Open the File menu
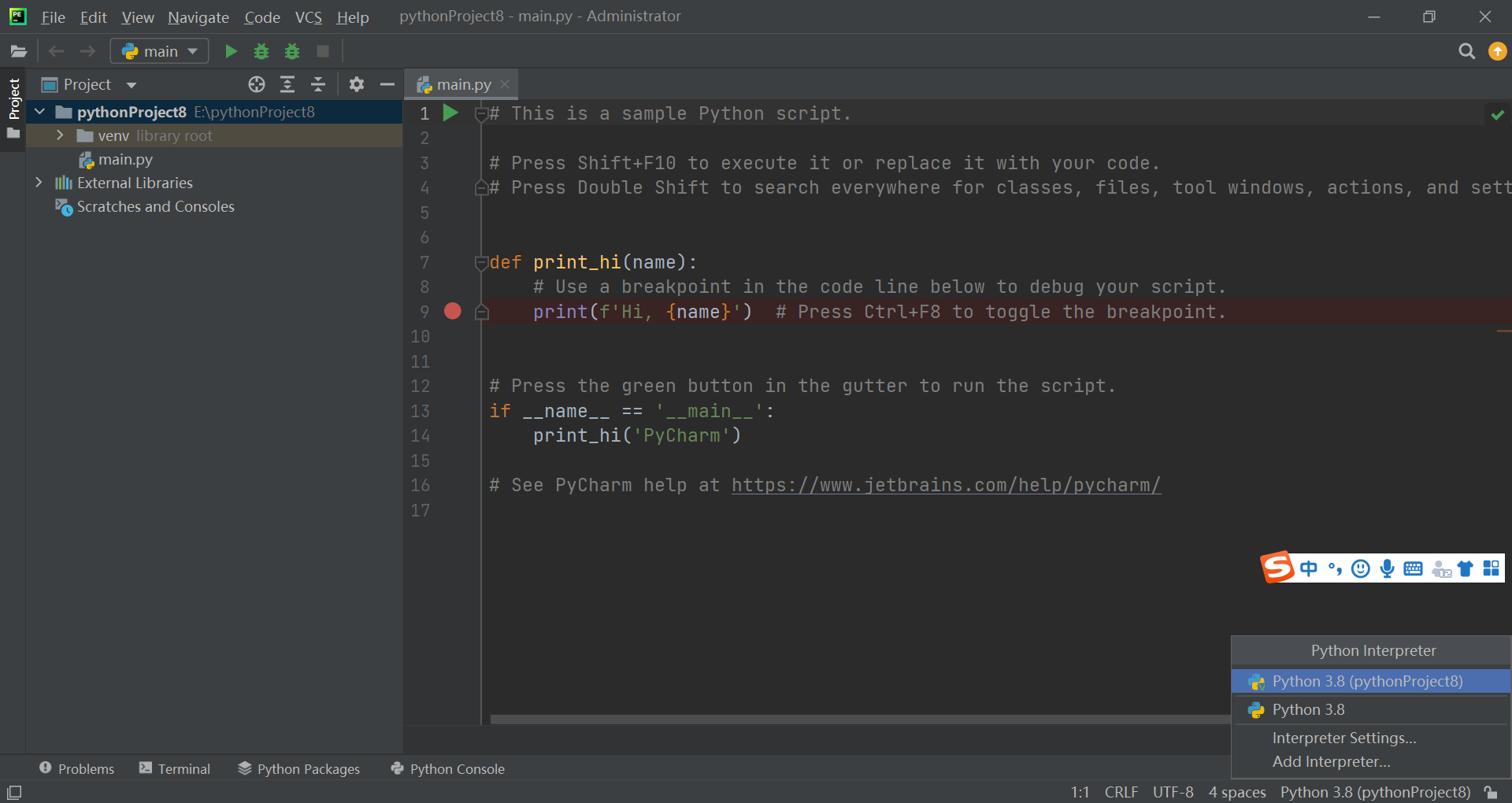Image resolution: width=1512 pixels, height=803 pixels. tap(54, 17)
